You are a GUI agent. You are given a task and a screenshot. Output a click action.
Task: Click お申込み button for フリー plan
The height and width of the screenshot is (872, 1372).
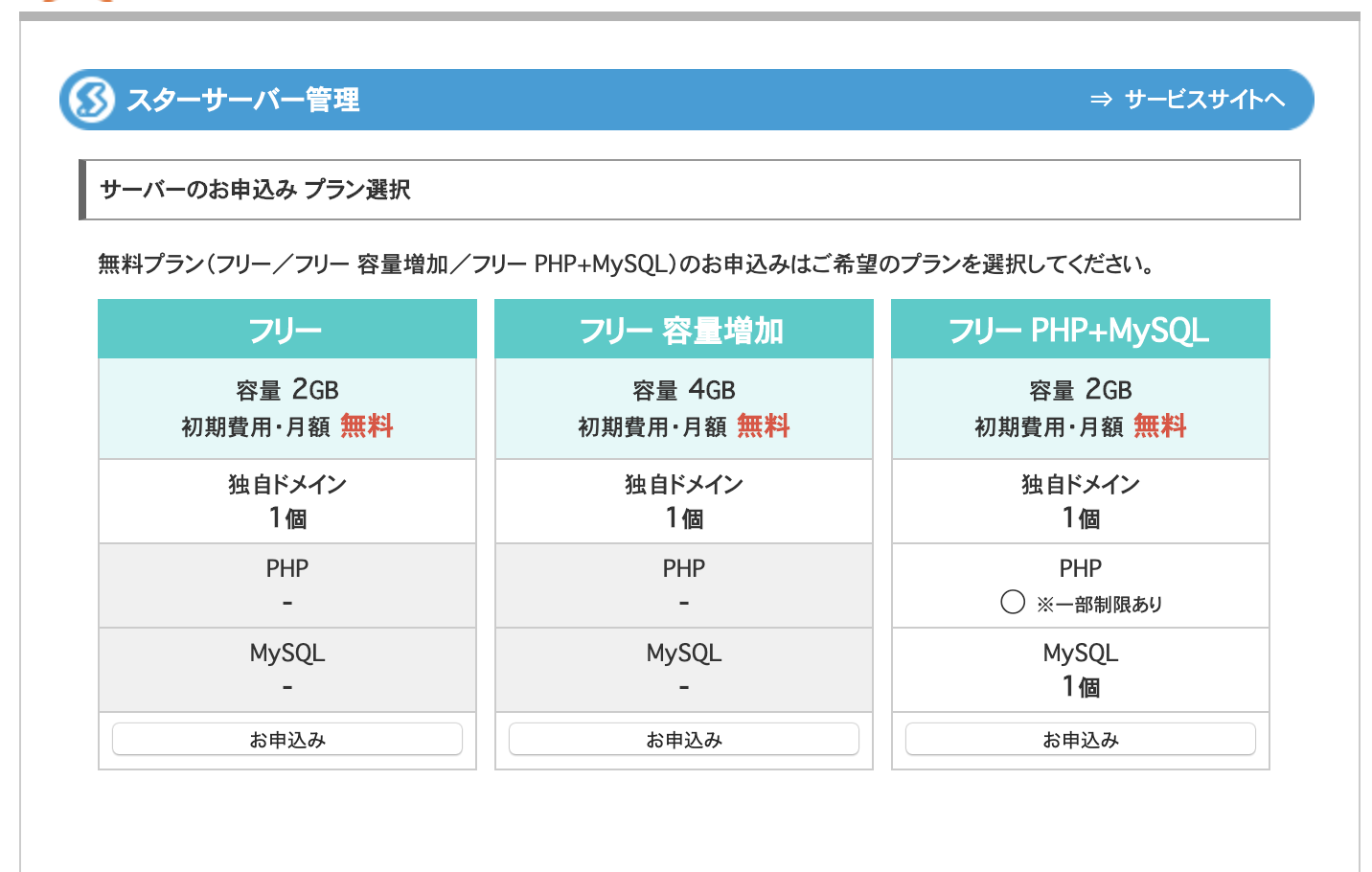click(x=287, y=739)
